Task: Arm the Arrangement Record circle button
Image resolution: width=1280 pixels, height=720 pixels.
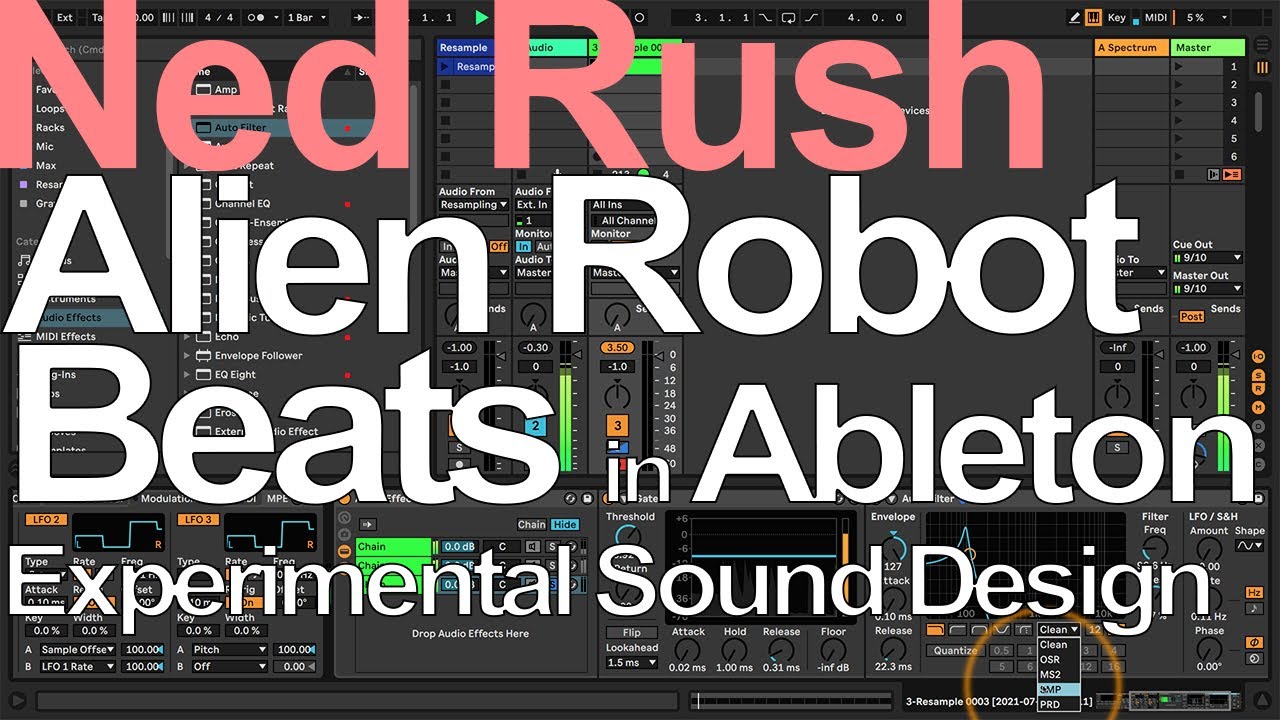Action: coord(639,17)
